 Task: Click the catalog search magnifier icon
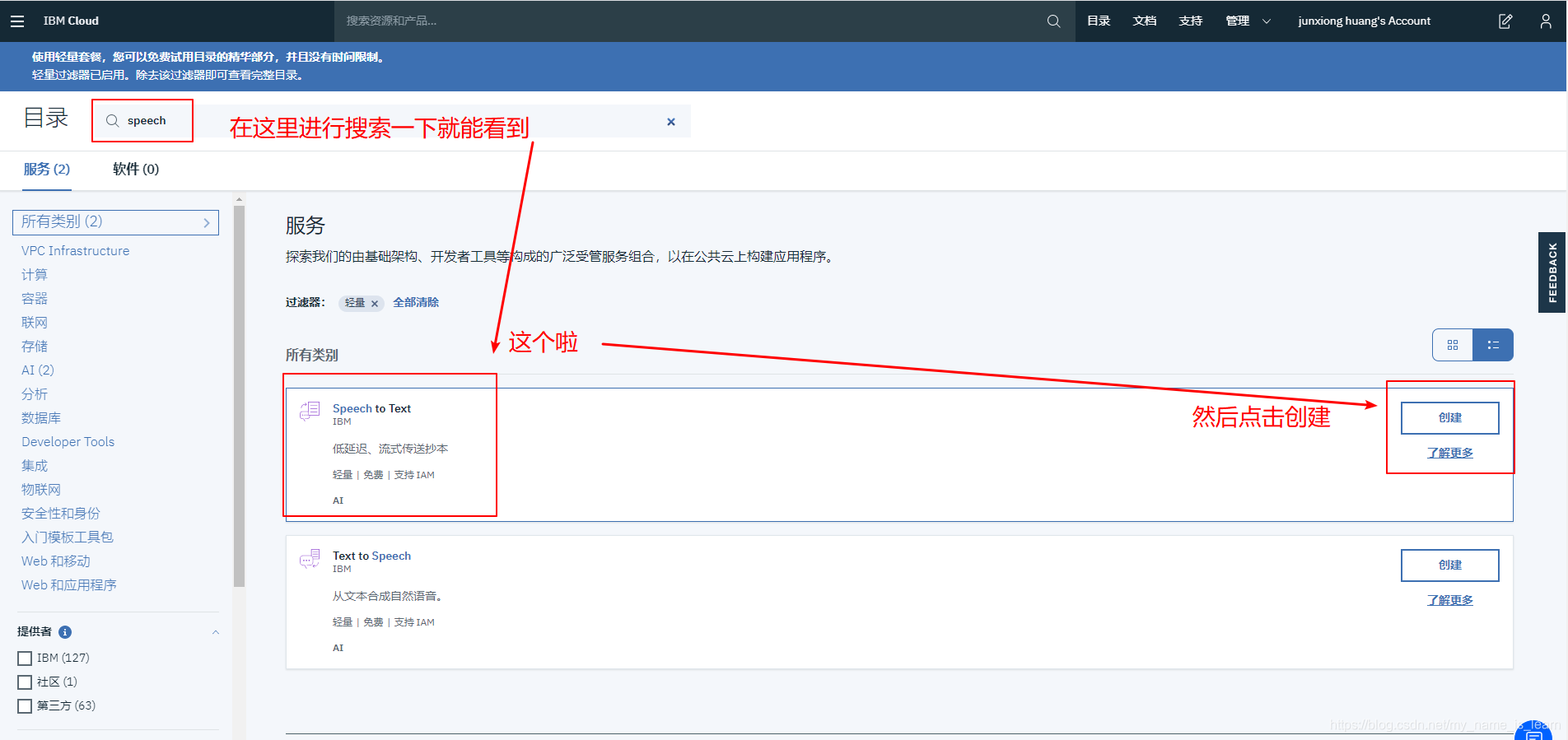click(112, 121)
